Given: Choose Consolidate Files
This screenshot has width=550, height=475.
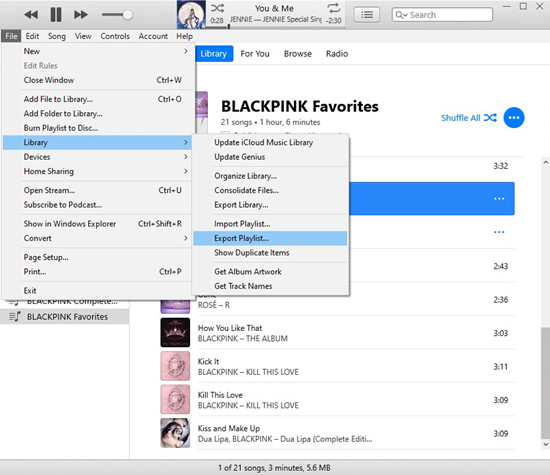Looking at the screenshot, I should [x=270, y=190].
